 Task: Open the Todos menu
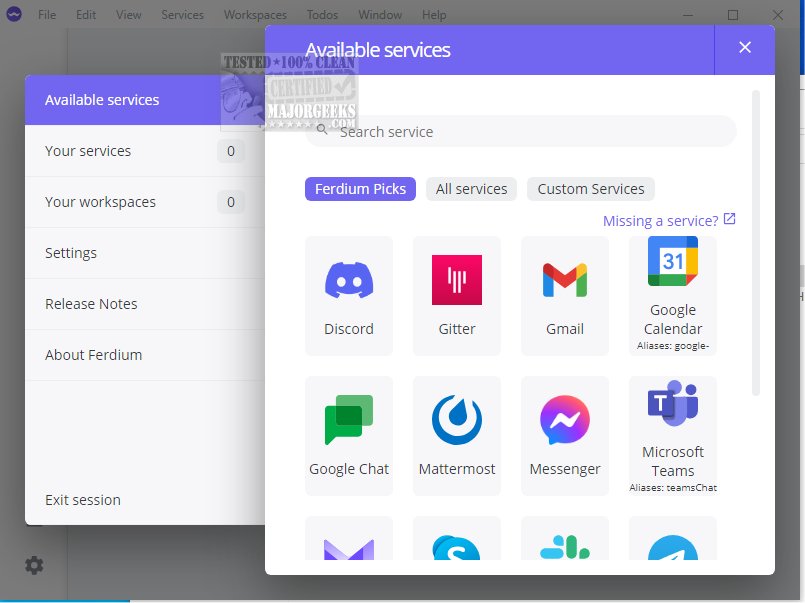point(322,15)
